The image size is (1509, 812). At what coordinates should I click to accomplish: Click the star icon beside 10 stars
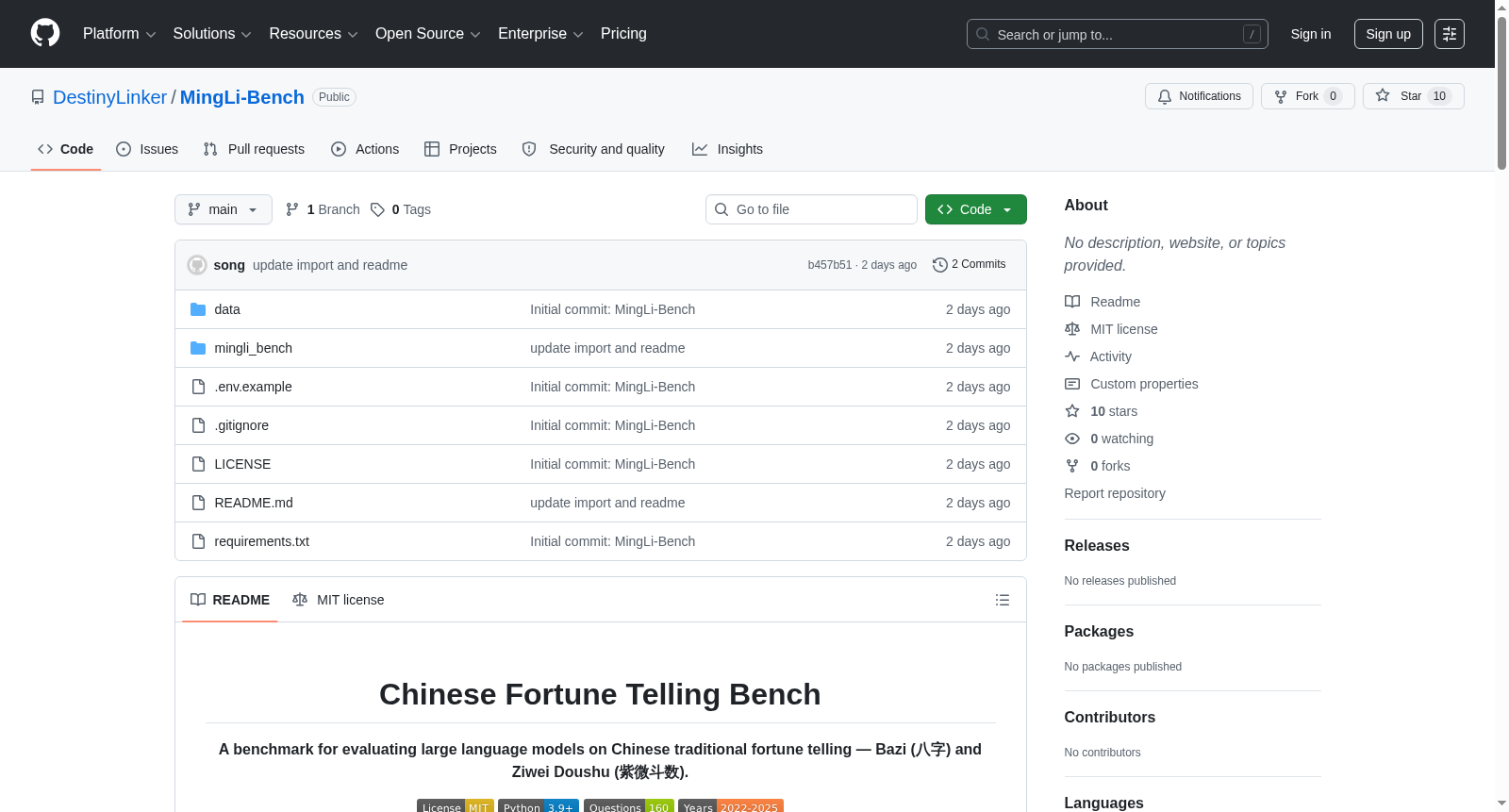1072,411
